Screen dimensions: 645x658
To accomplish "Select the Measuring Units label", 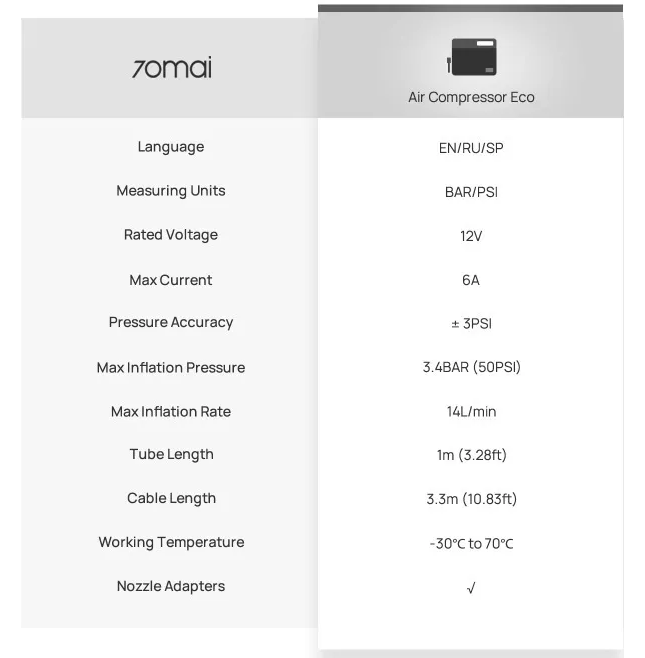I will [x=171, y=191].
